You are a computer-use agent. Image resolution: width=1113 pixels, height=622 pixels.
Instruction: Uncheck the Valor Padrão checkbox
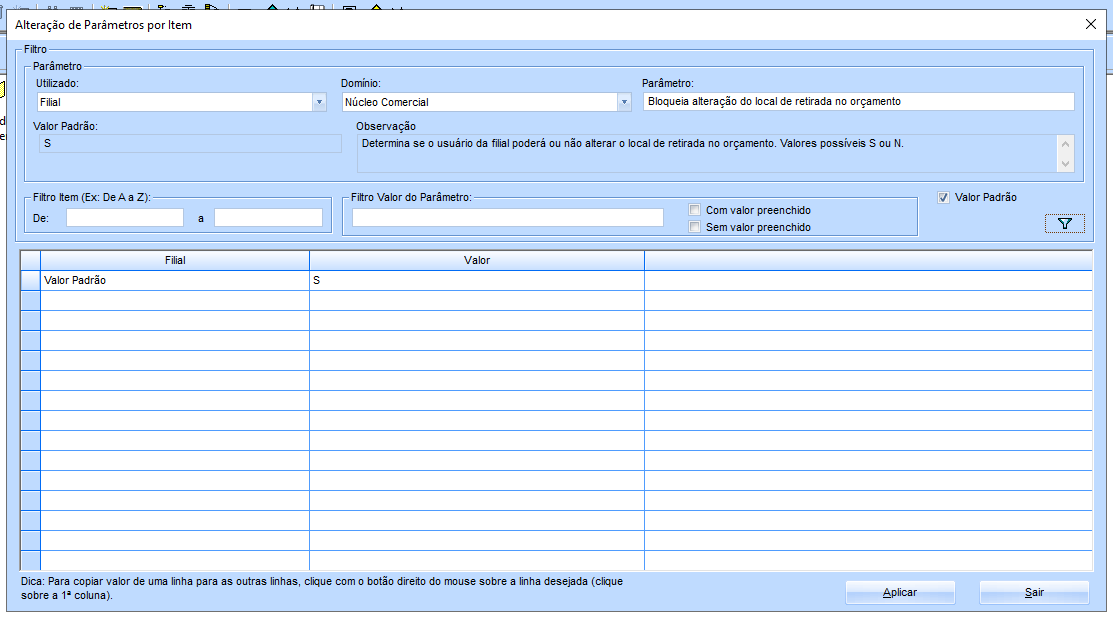tap(943, 198)
